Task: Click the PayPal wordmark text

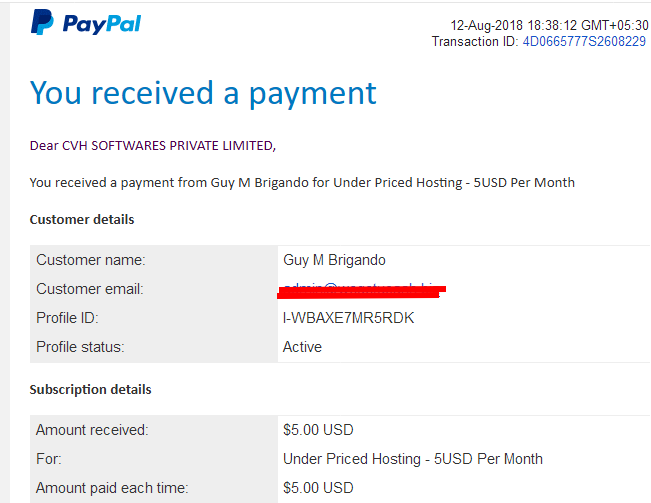Action: 102,23
